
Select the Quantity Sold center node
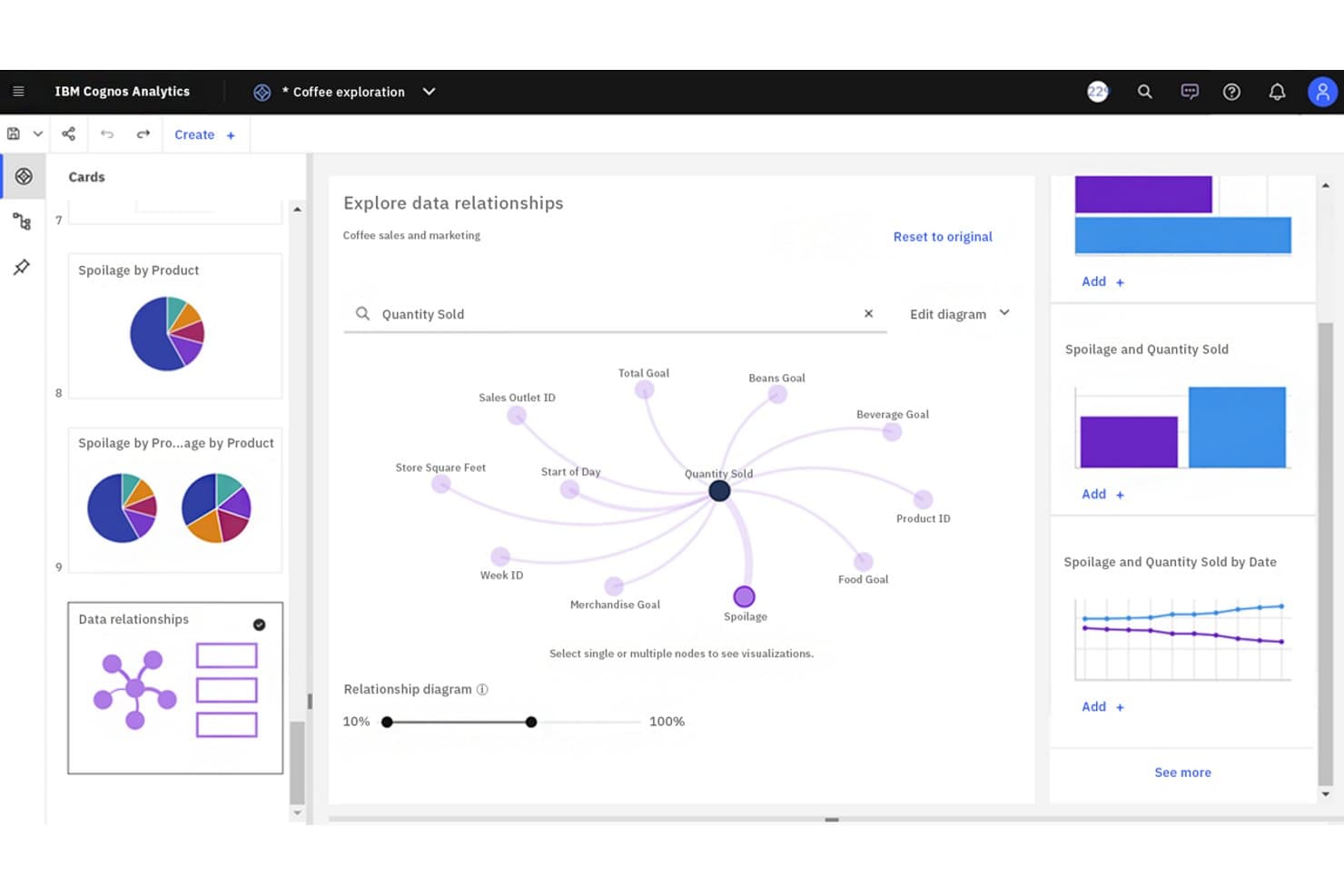pos(719,491)
